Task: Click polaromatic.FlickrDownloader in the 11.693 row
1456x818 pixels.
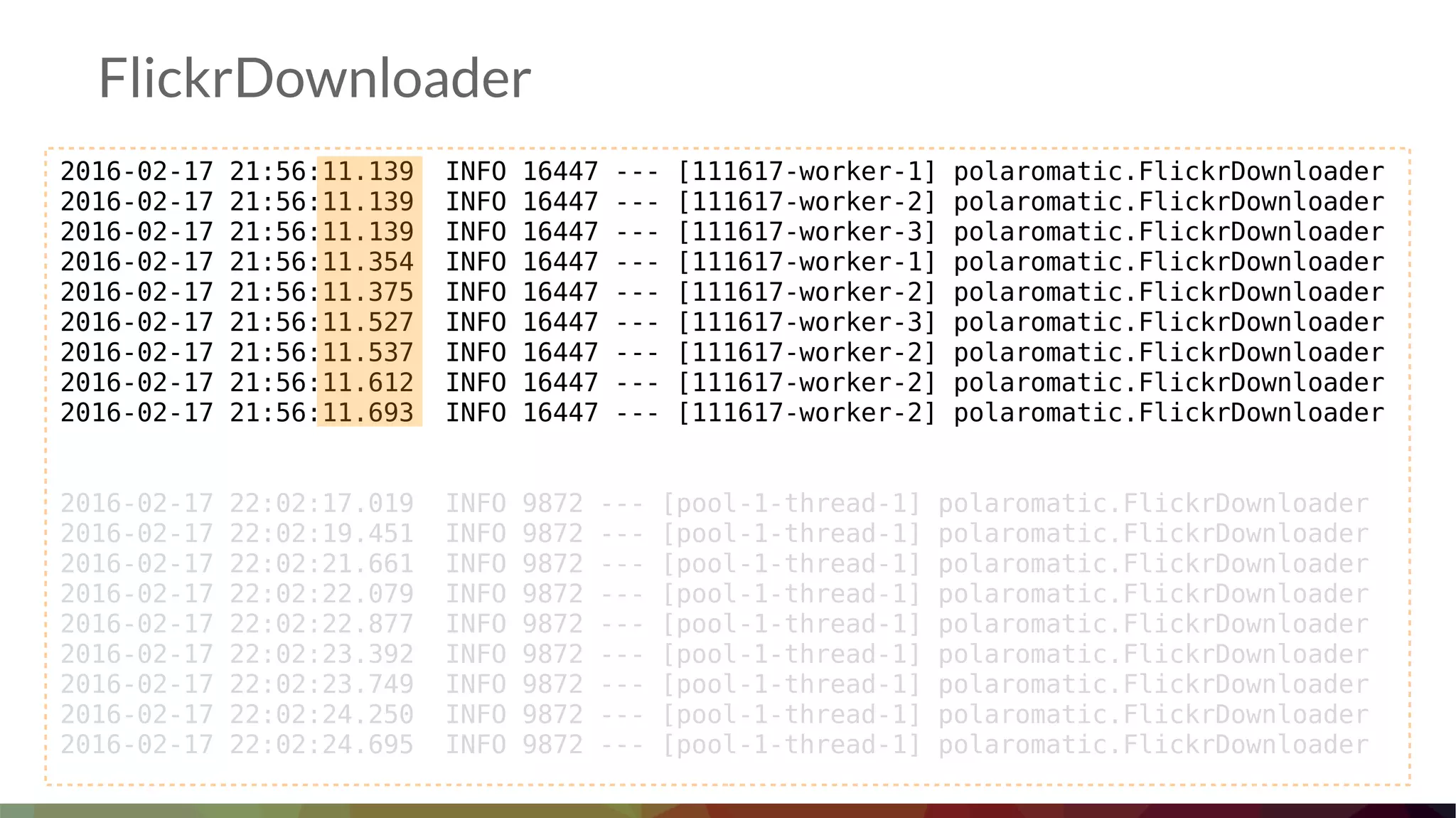Action: [1169, 413]
